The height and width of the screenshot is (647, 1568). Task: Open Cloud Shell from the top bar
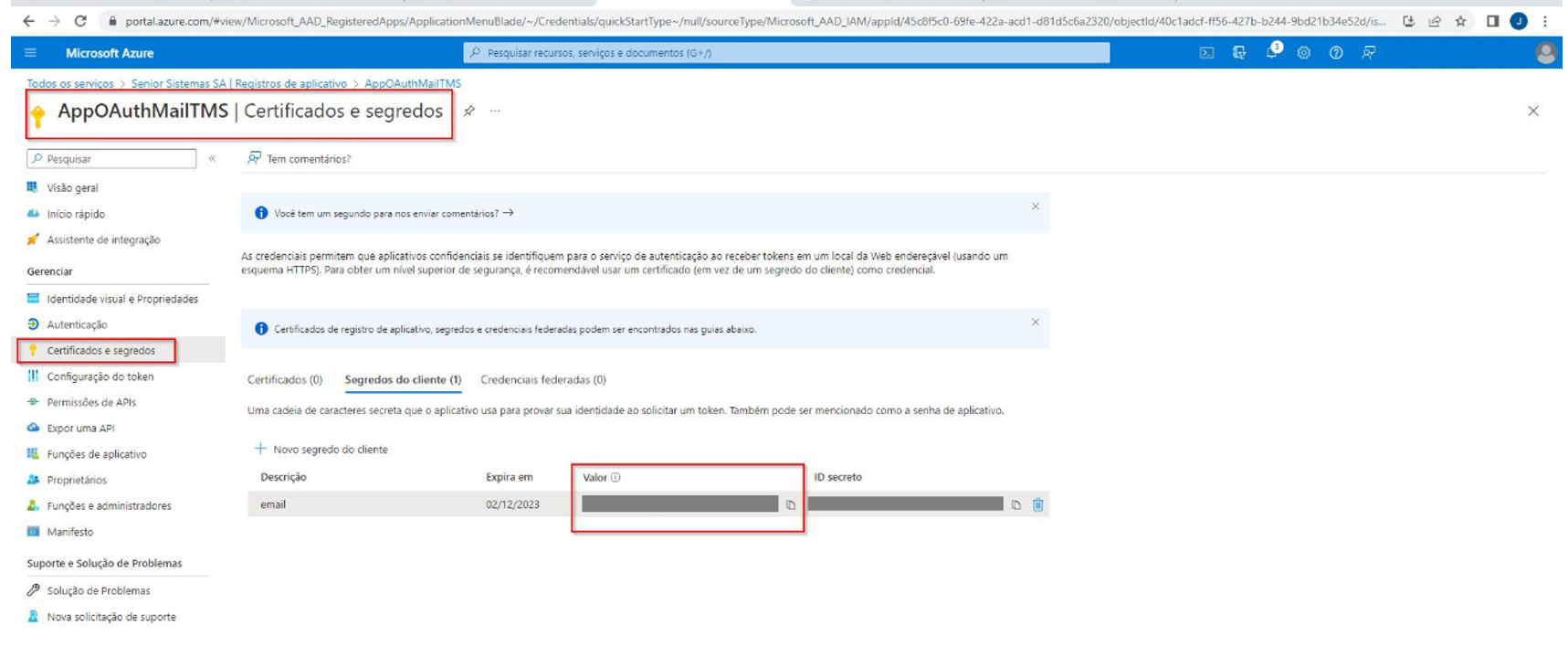1206,53
